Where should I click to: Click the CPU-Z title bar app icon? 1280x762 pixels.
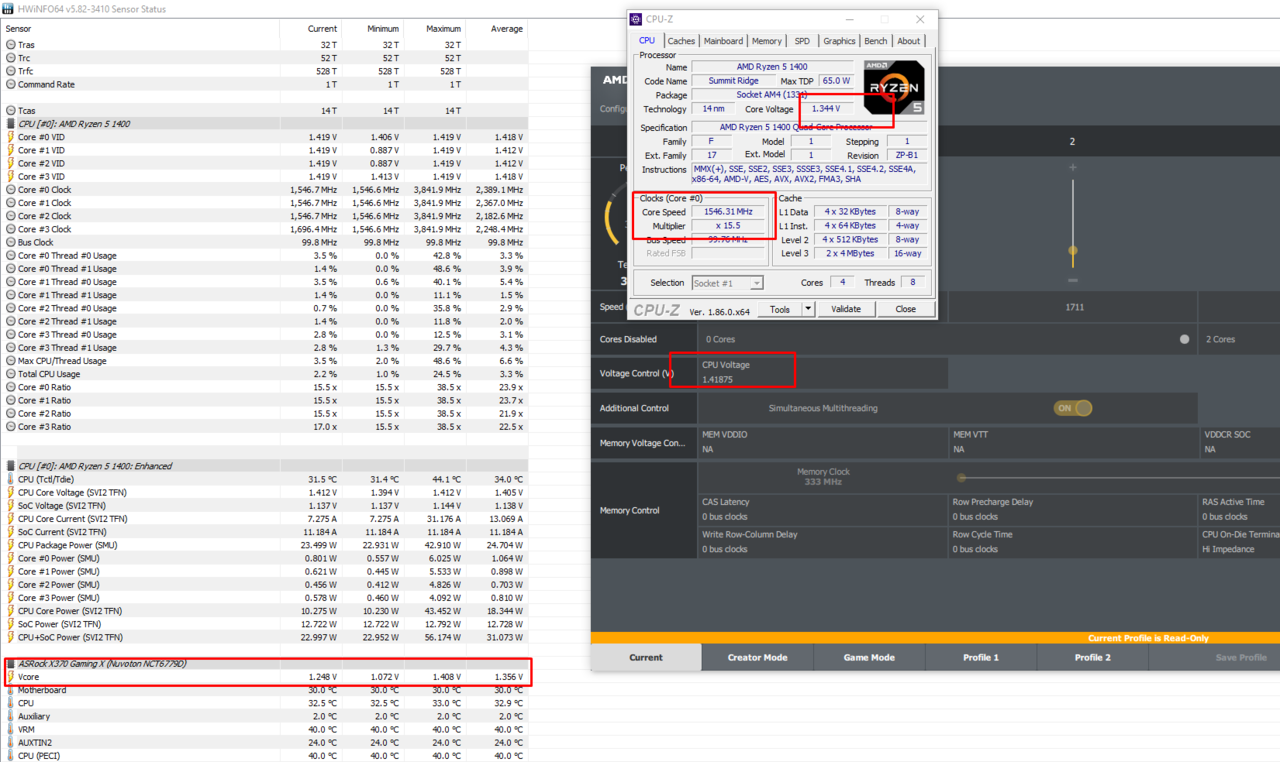pos(636,19)
